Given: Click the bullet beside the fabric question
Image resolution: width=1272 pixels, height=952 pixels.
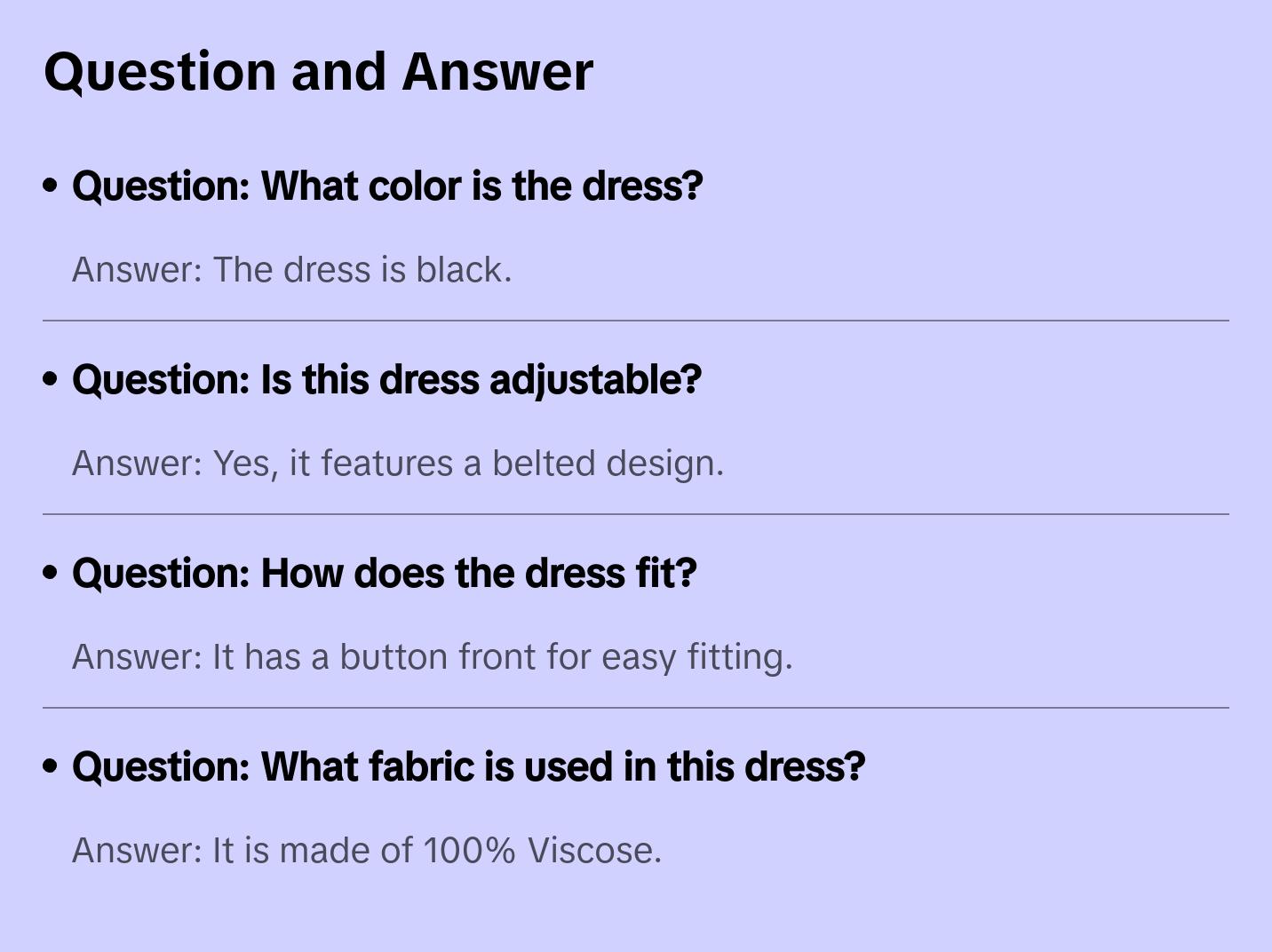Looking at the screenshot, I should pos(51,766).
